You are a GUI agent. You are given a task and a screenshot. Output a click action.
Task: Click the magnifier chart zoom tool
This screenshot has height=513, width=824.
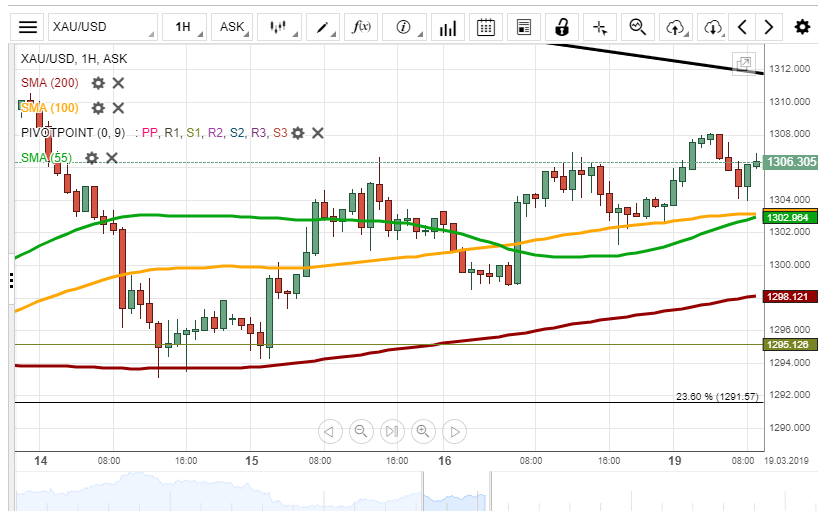(638, 27)
